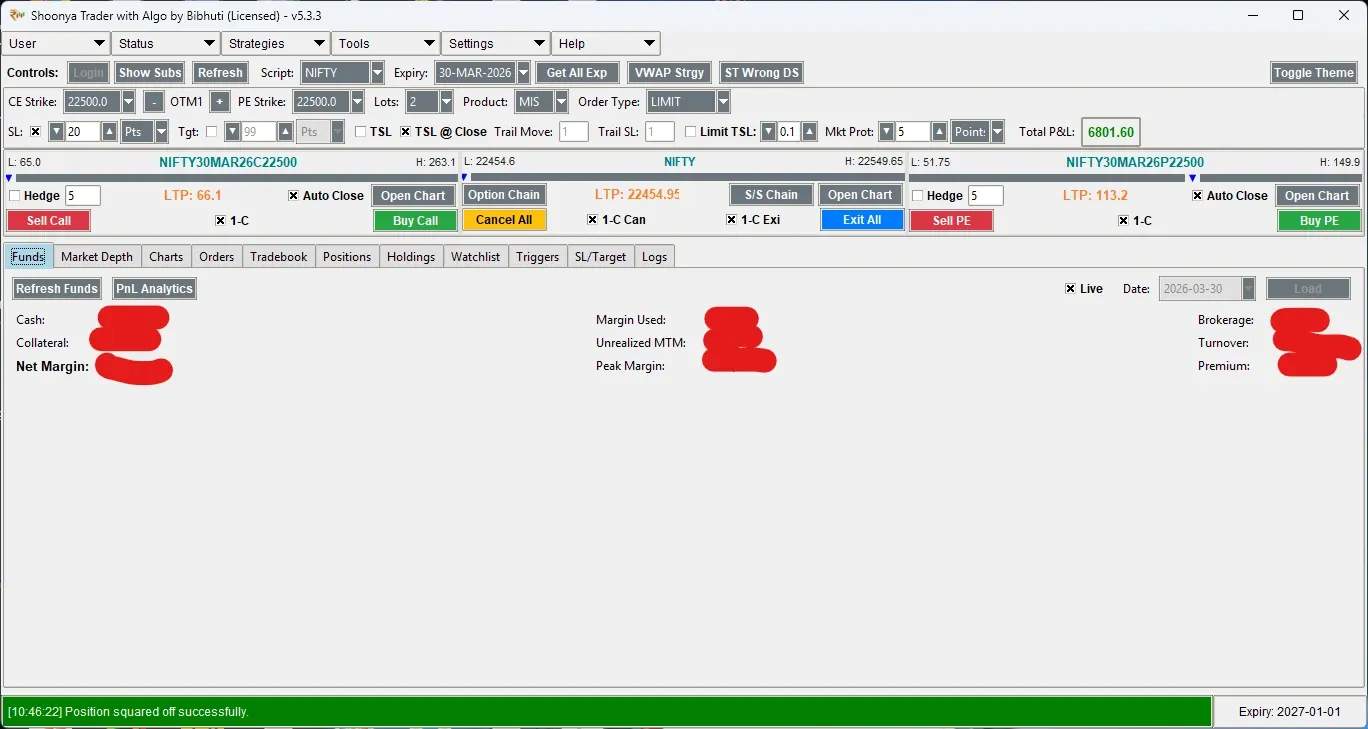Open the Holdings tab
This screenshot has height=729, width=1368.
[411, 257]
